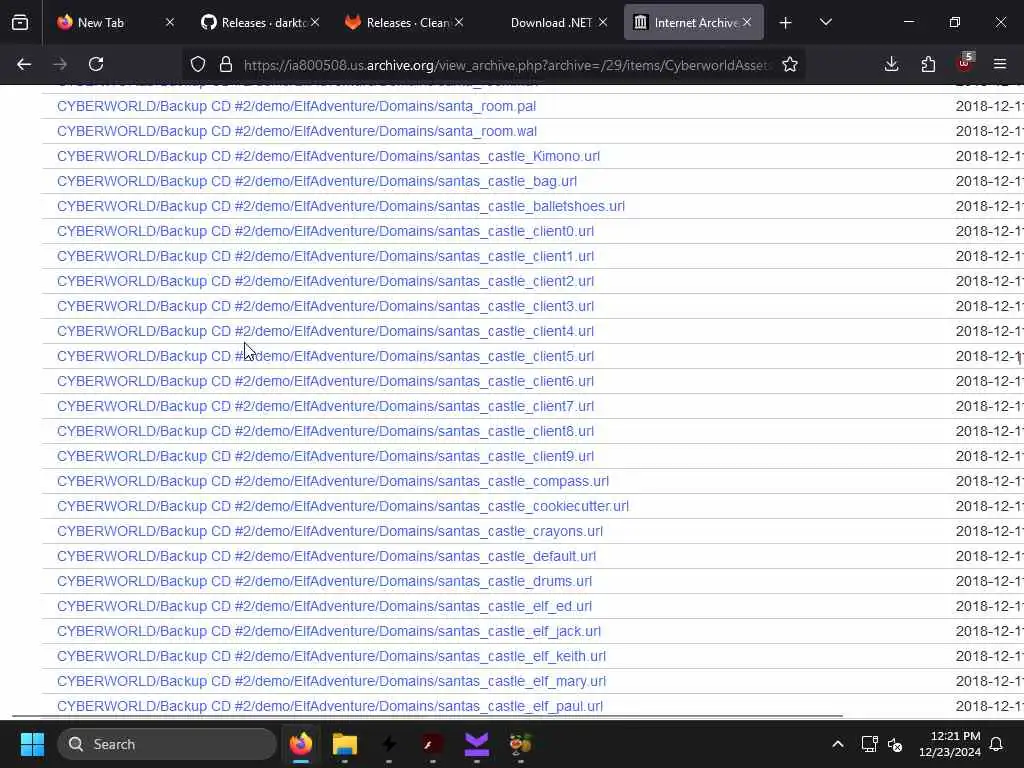1024x768 pixels.
Task: Close the Internet Archive tab
Action: (747, 23)
